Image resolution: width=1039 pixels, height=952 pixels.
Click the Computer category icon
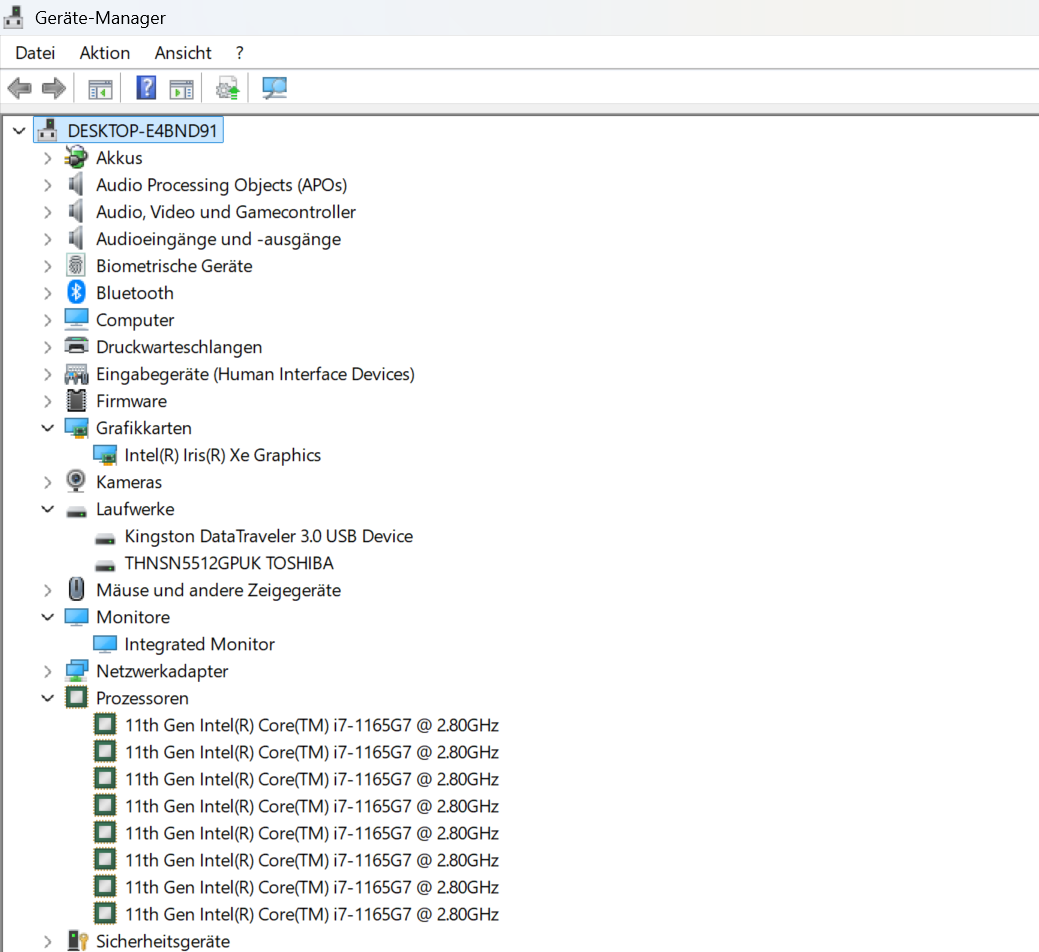pyautogui.click(x=76, y=319)
